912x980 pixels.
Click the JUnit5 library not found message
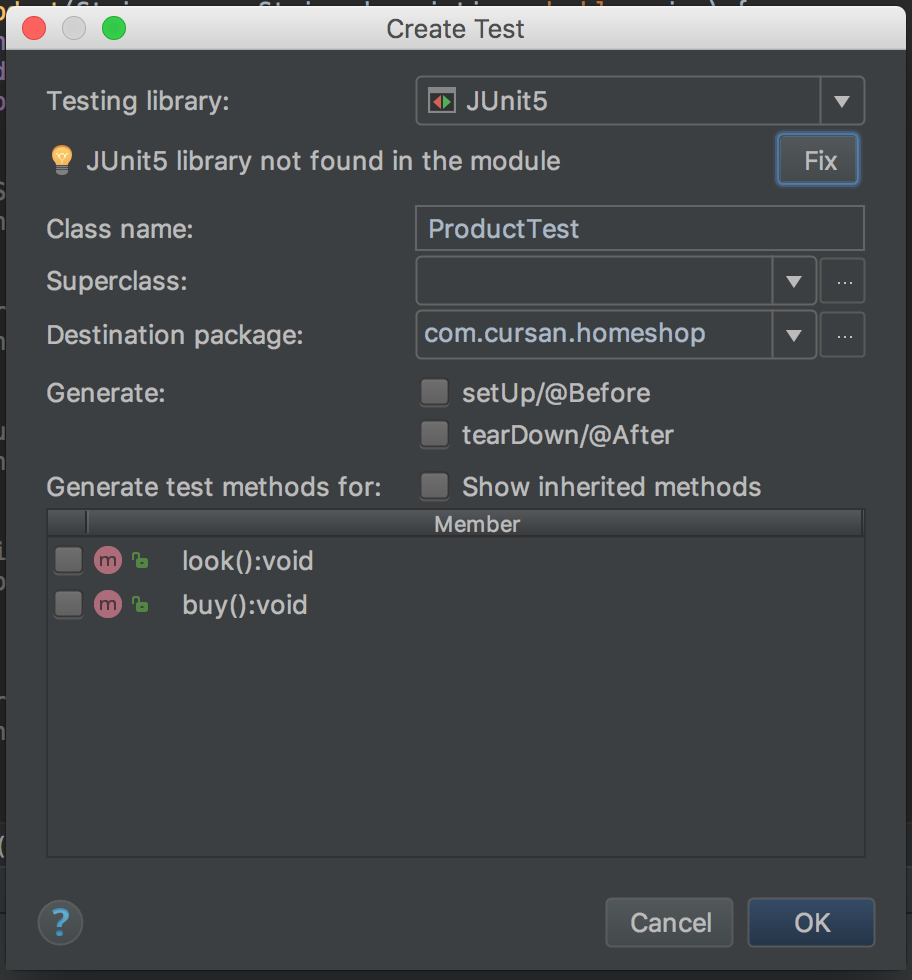tap(323, 161)
